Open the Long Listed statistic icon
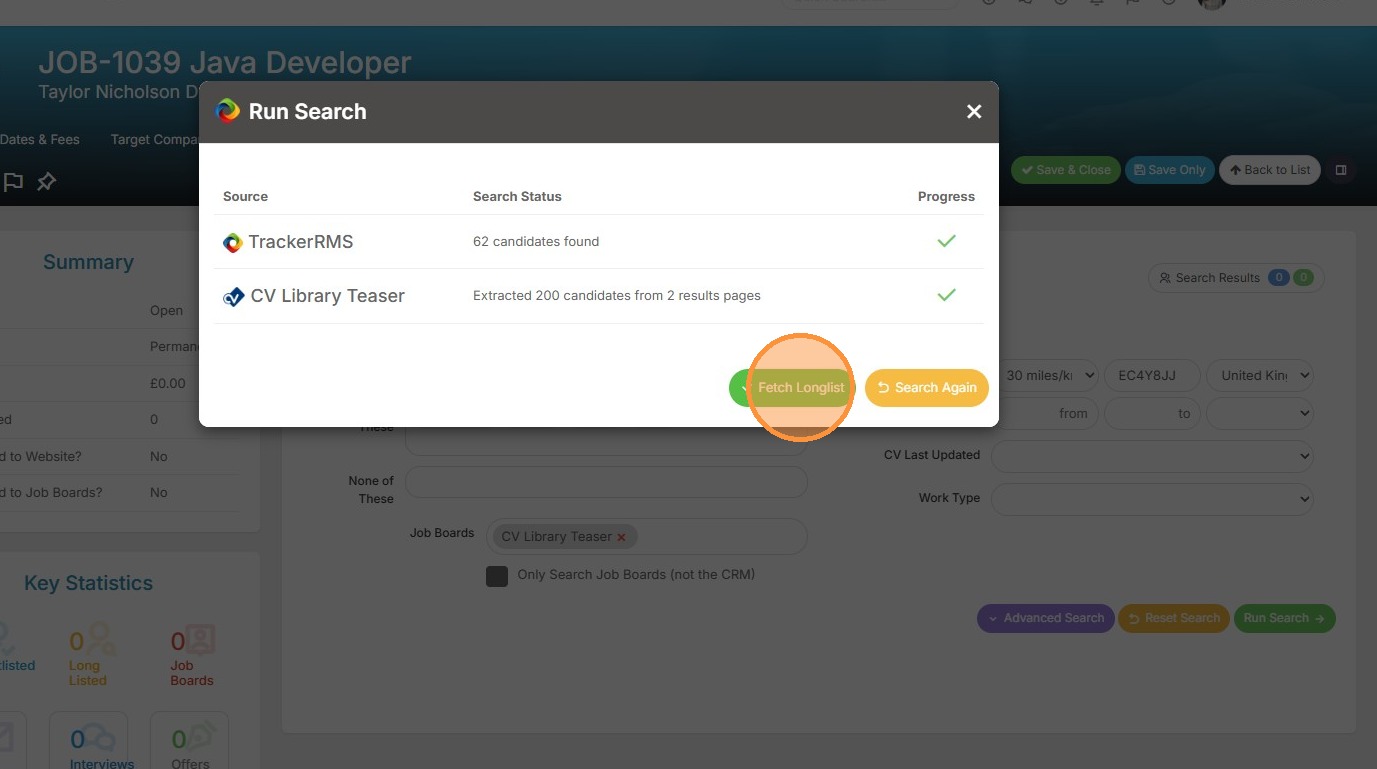The image size is (1377, 769). pyautogui.click(x=101, y=638)
